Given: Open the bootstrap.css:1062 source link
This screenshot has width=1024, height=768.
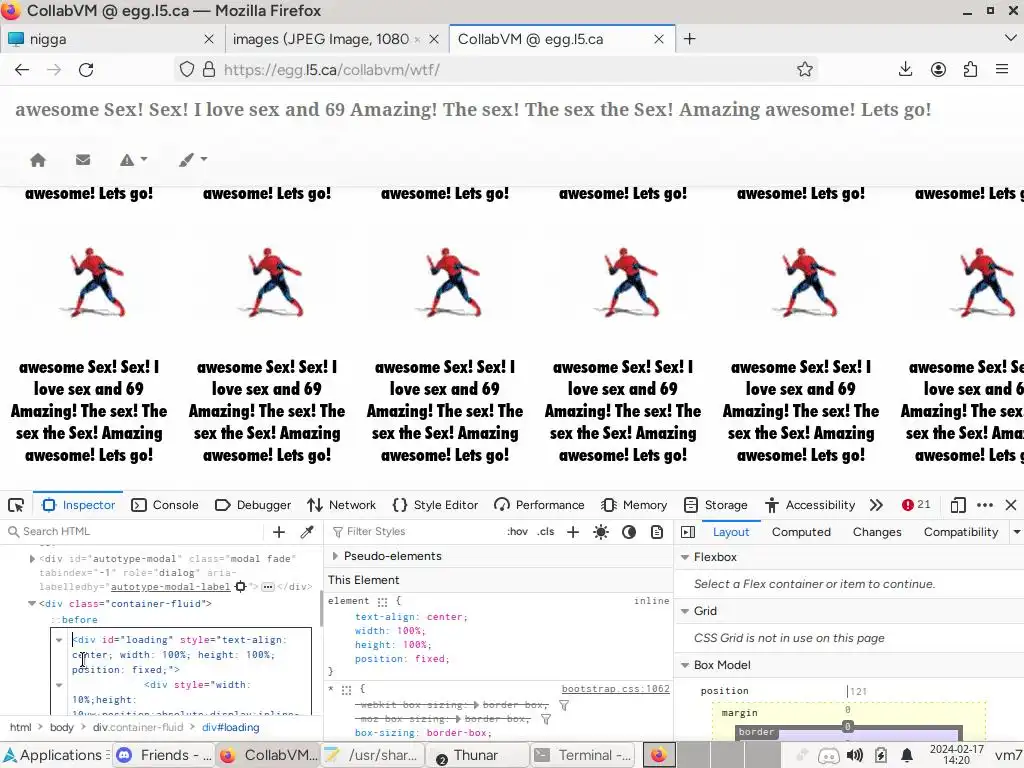Looking at the screenshot, I should click(x=615, y=689).
